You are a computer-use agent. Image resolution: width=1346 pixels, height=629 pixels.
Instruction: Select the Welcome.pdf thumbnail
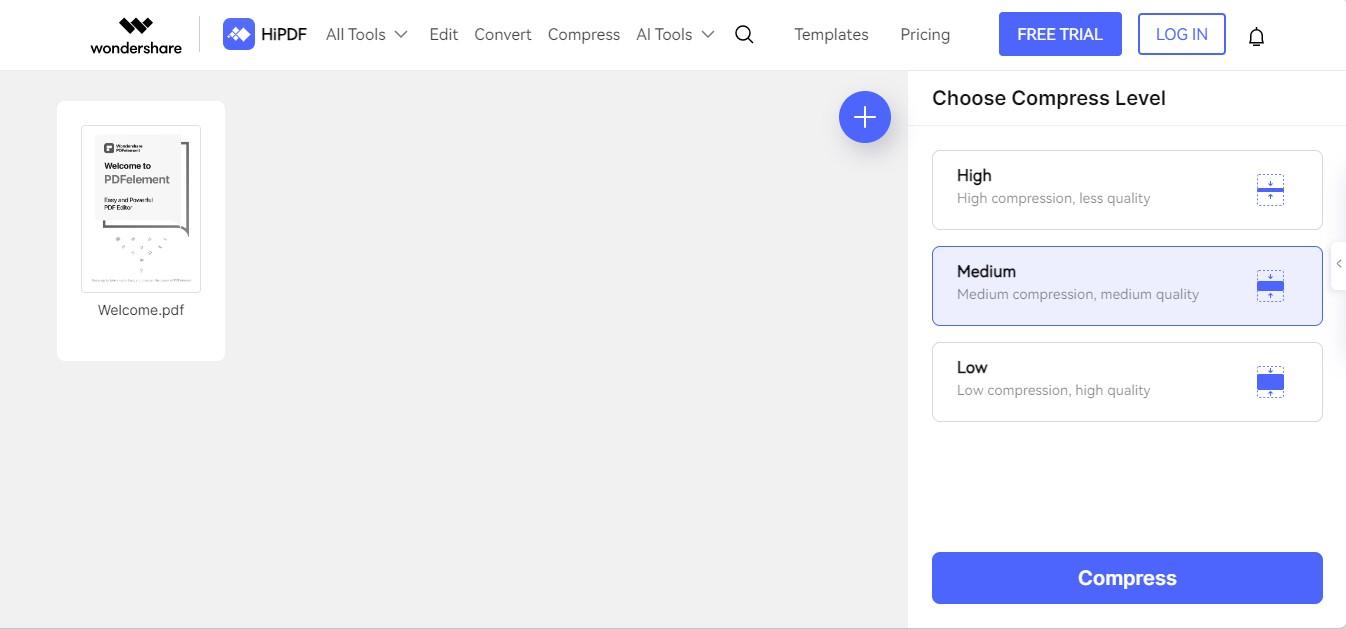click(141, 209)
